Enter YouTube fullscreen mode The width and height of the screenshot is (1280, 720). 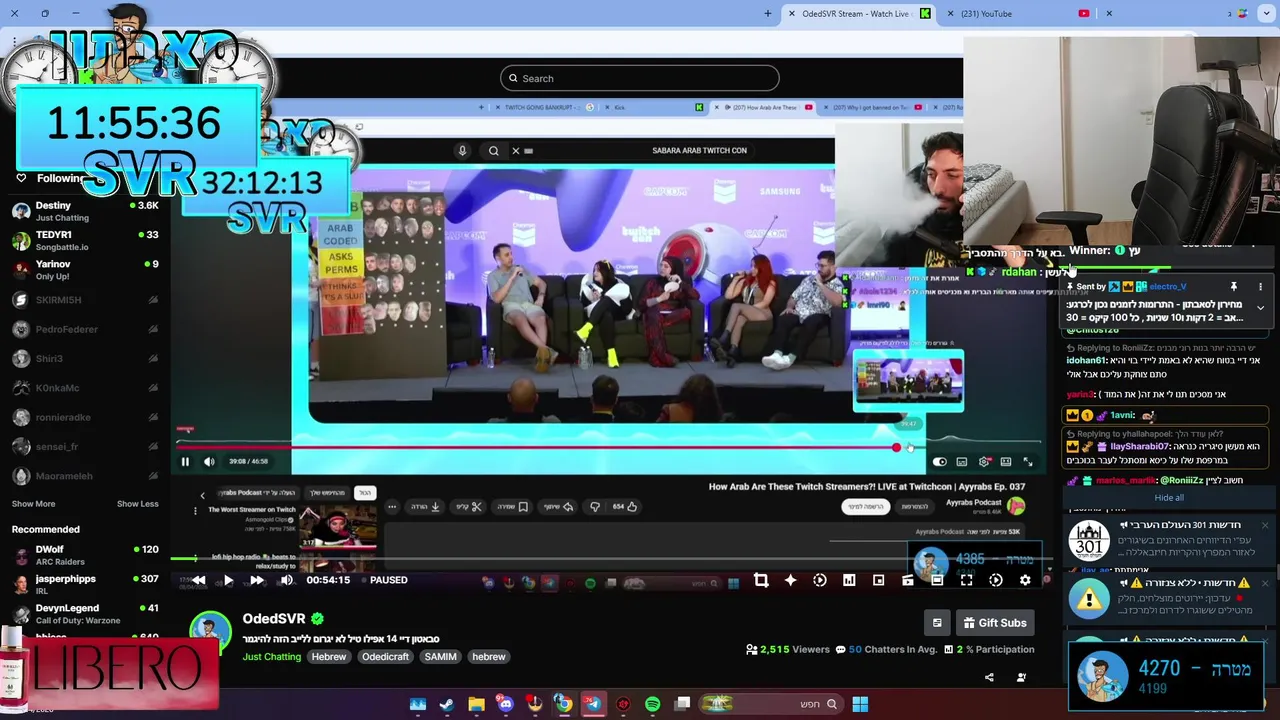pos(1027,462)
